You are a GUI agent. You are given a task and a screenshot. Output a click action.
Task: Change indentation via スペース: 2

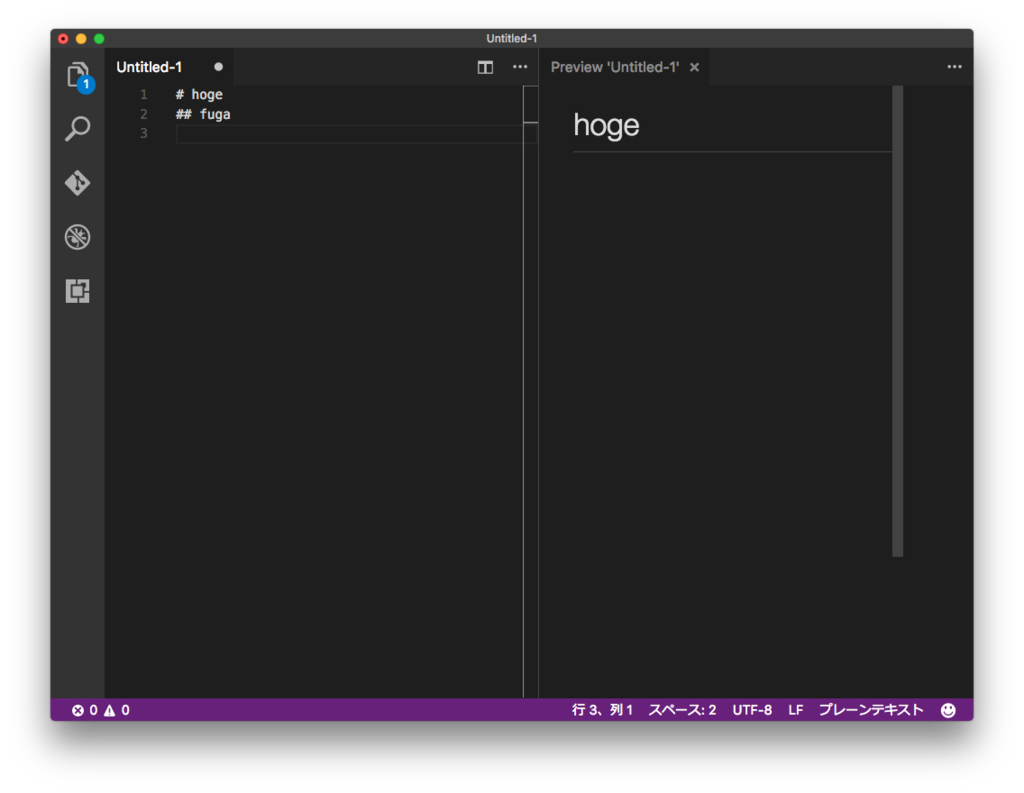(682, 710)
